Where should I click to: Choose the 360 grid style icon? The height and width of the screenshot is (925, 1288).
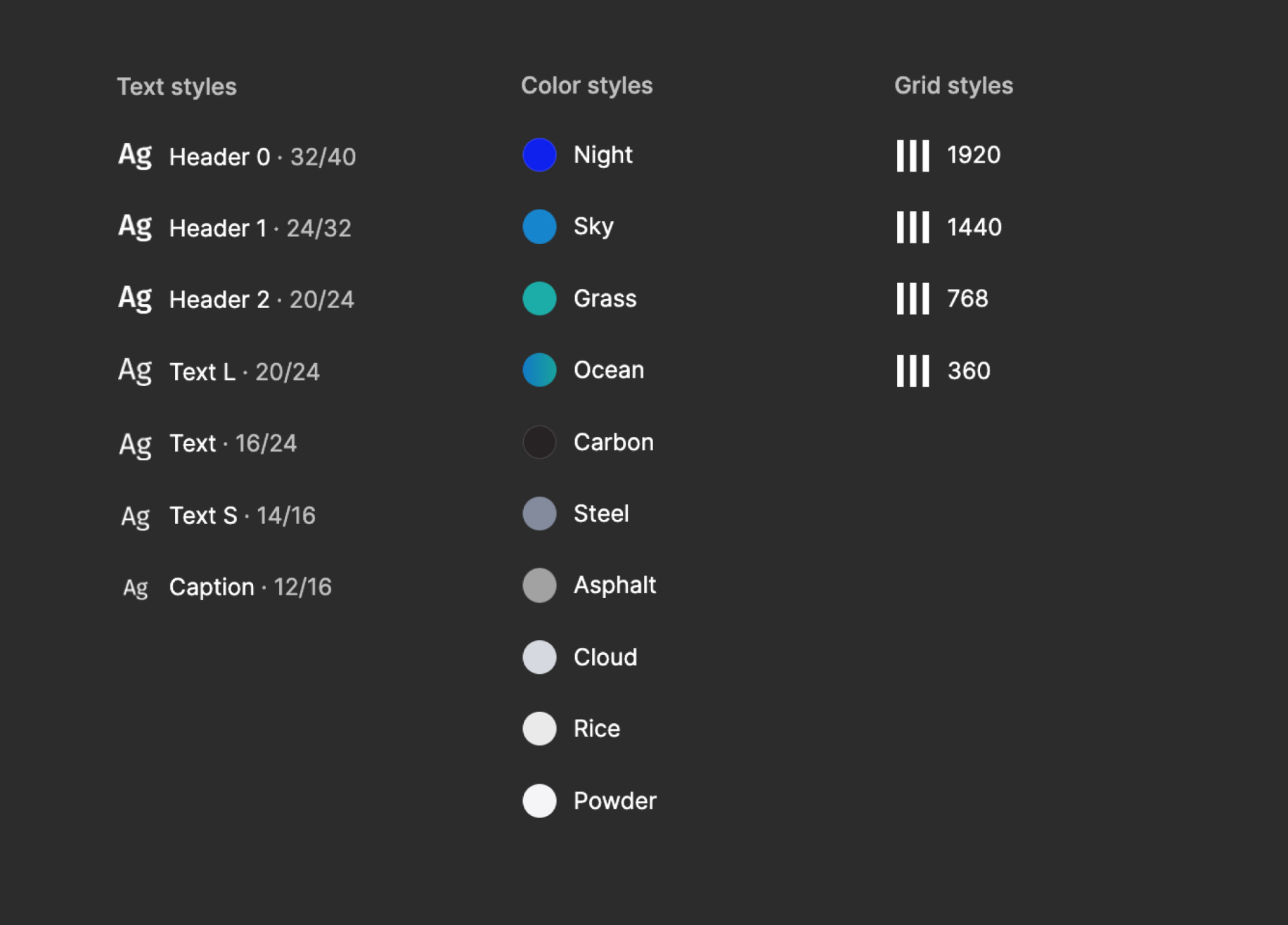click(913, 371)
